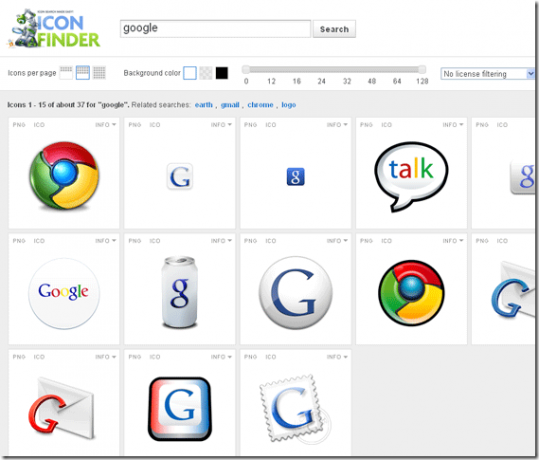The width and height of the screenshot is (539, 460).
Task: Click left handle of icon size slider
Action: click(x=246, y=69)
